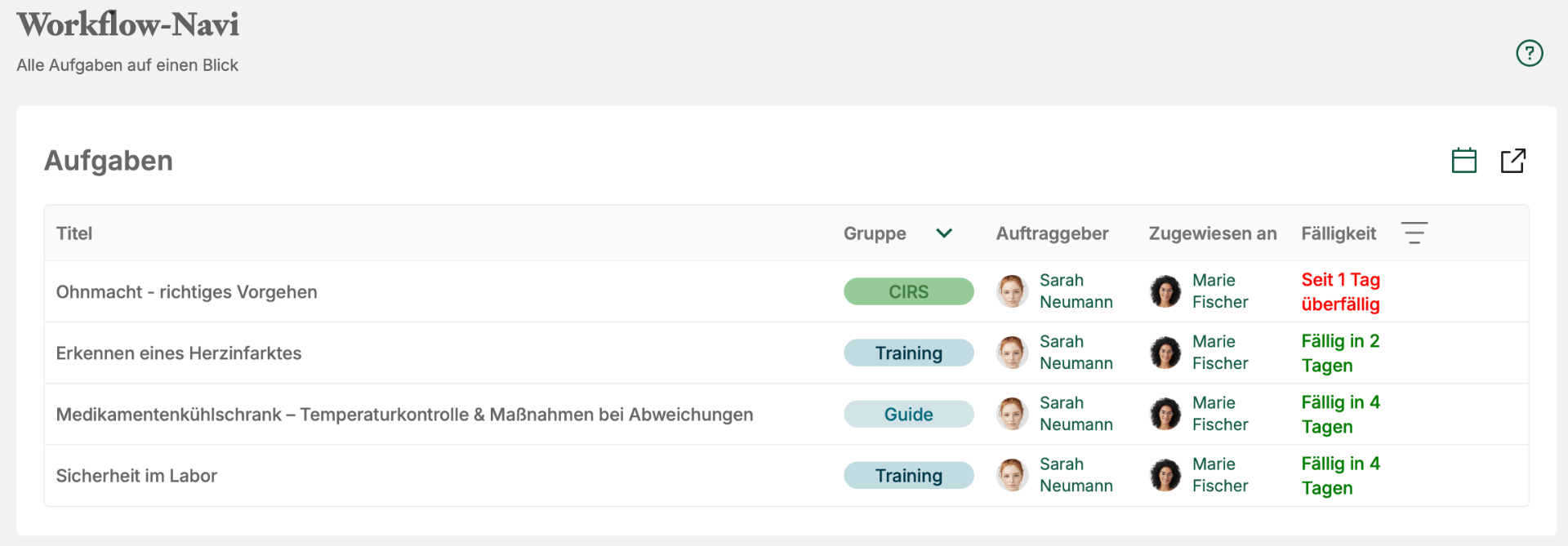Screen dimensions: 1568x546
Task: Click Marie Fischer name in Ohnmacht row
Action: [1220, 291]
